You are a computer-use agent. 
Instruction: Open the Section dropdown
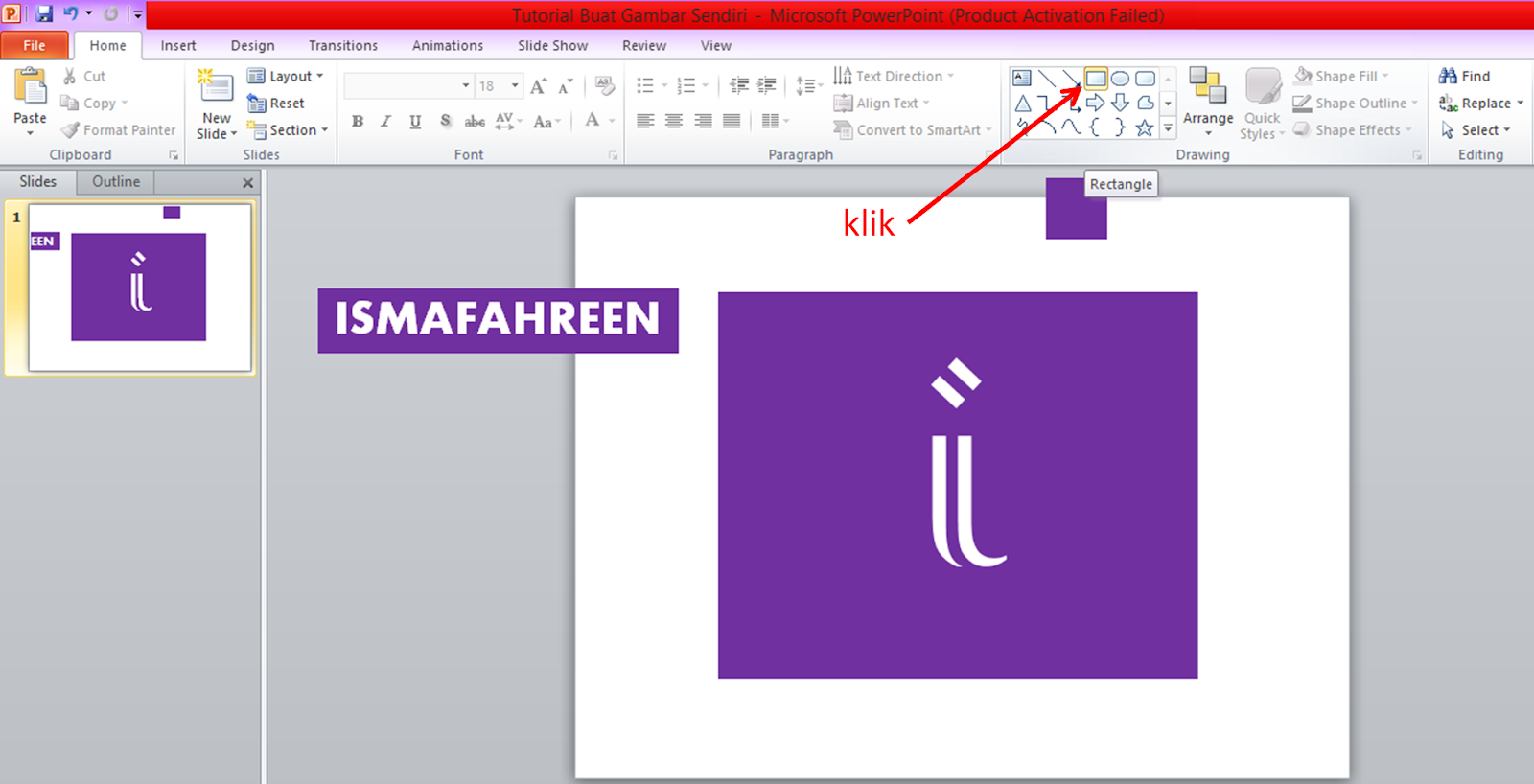[x=288, y=129]
